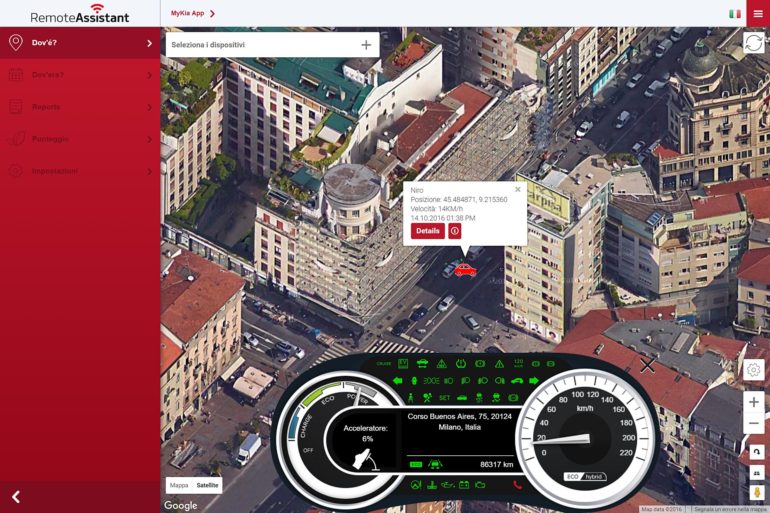Zoom in the map with plus button
The image size is (770, 513).
click(x=753, y=402)
